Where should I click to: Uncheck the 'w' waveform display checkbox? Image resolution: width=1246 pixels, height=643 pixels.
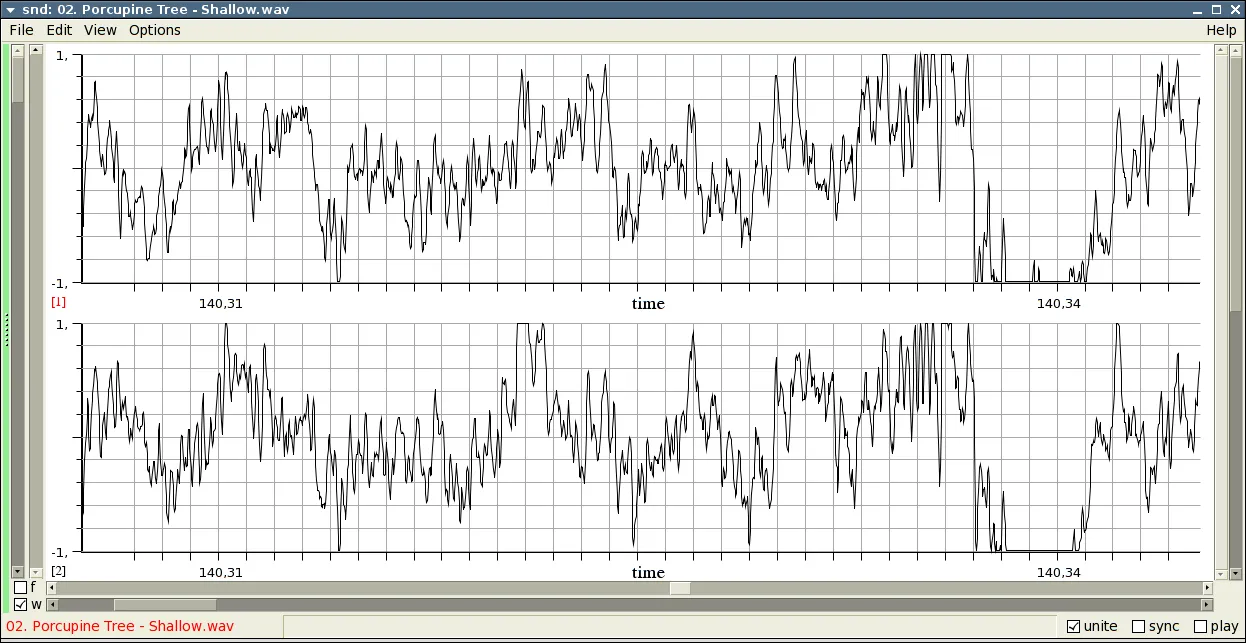point(20,605)
